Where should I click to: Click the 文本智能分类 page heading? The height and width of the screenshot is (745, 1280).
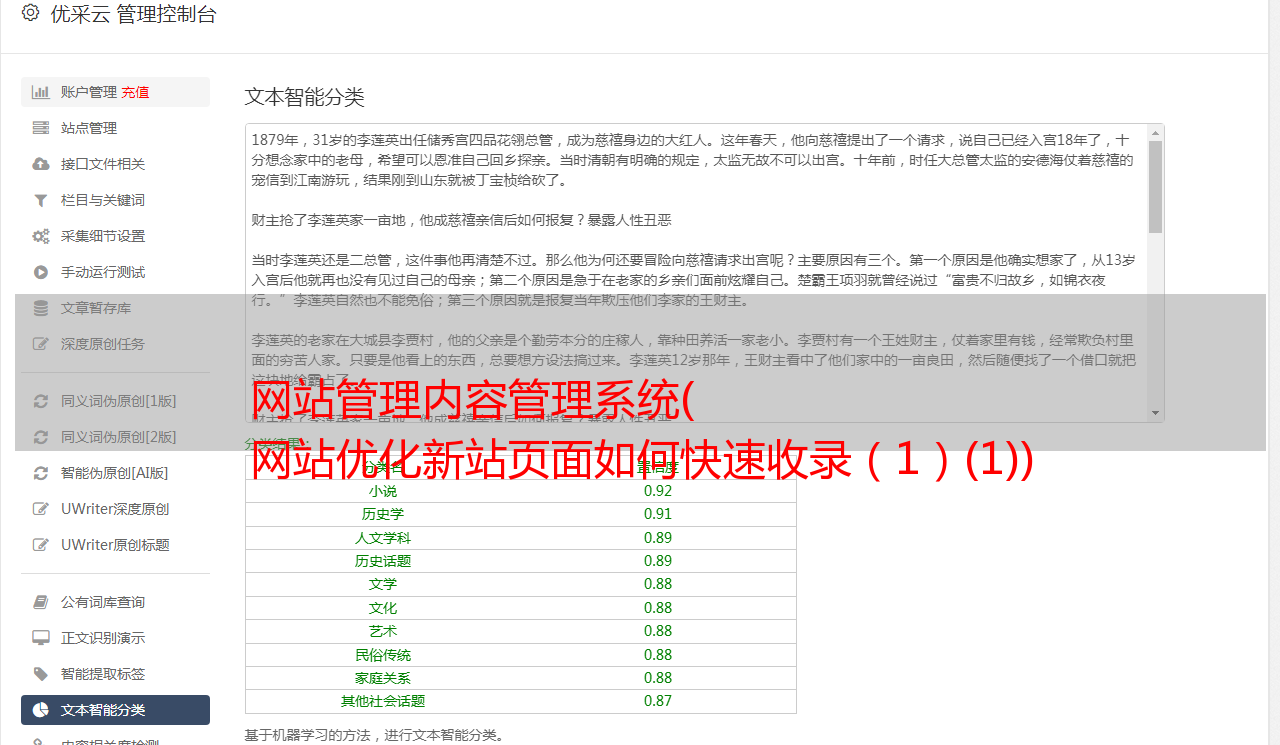305,97
